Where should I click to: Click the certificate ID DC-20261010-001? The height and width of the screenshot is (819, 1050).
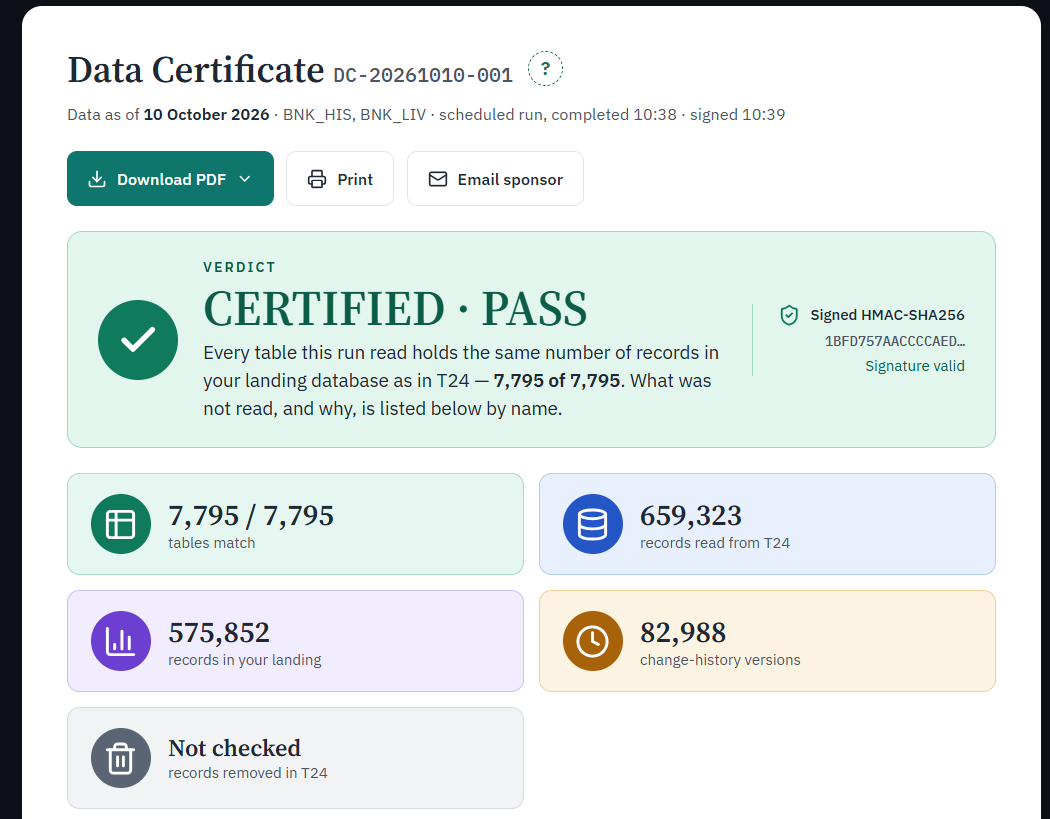(x=423, y=75)
